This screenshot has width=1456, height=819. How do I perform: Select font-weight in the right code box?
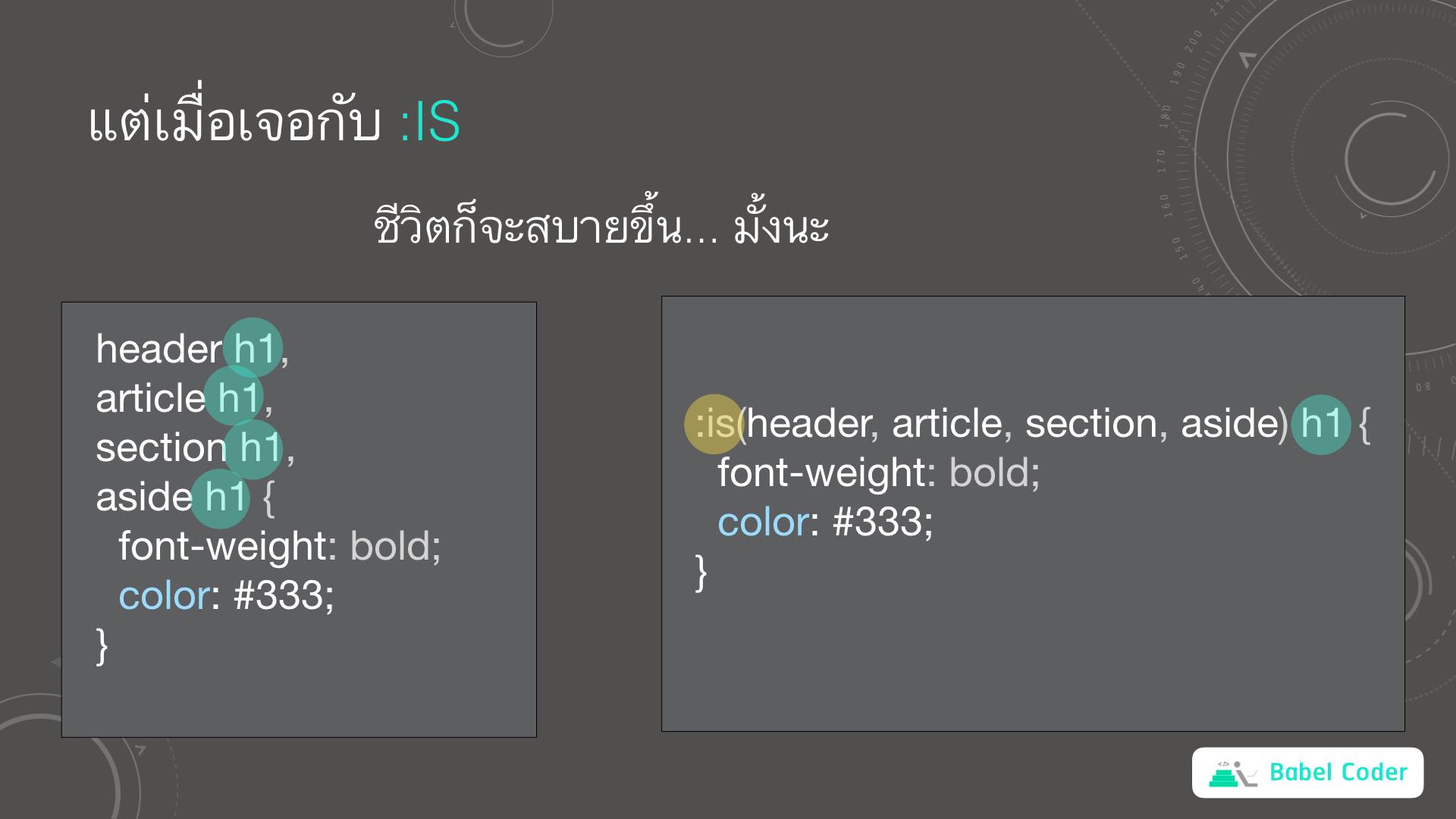tap(821, 473)
